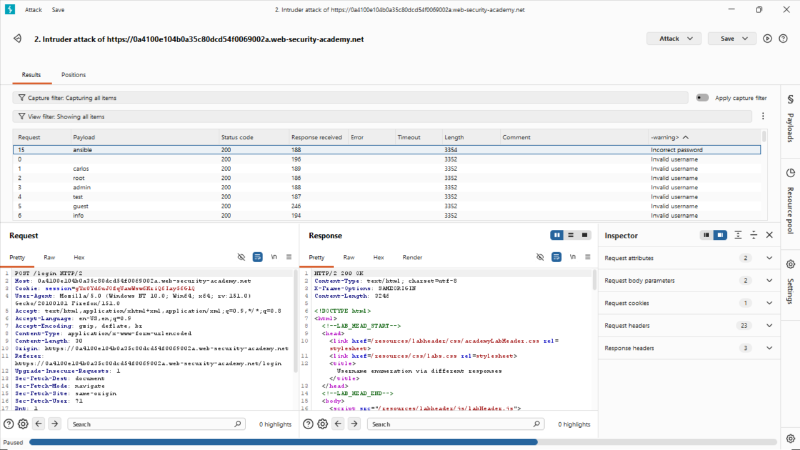Open the Attack dropdown button
Viewport: 800px width, 450px height.
[x=674, y=39]
